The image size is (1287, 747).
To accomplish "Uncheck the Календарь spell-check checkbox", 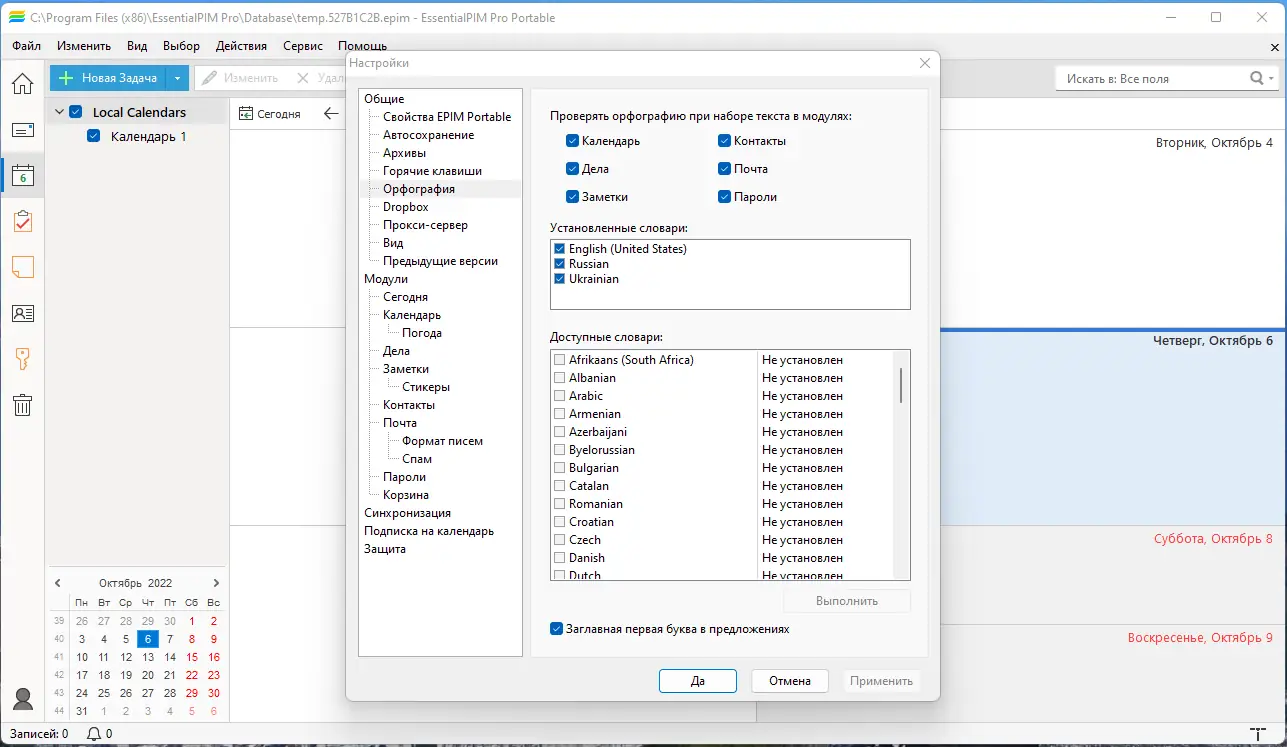I will coord(573,141).
